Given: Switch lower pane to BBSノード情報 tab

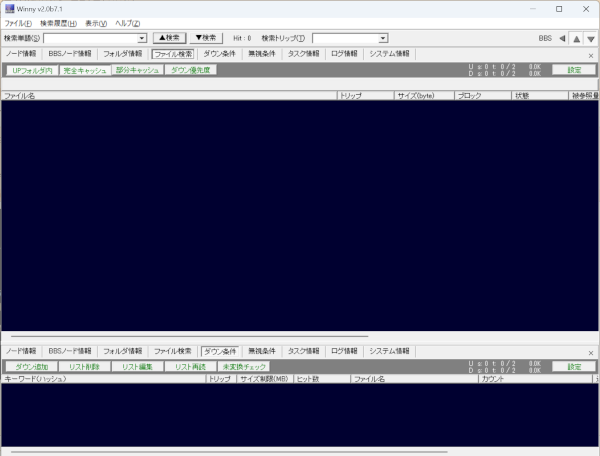Looking at the screenshot, I should [x=70, y=351].
